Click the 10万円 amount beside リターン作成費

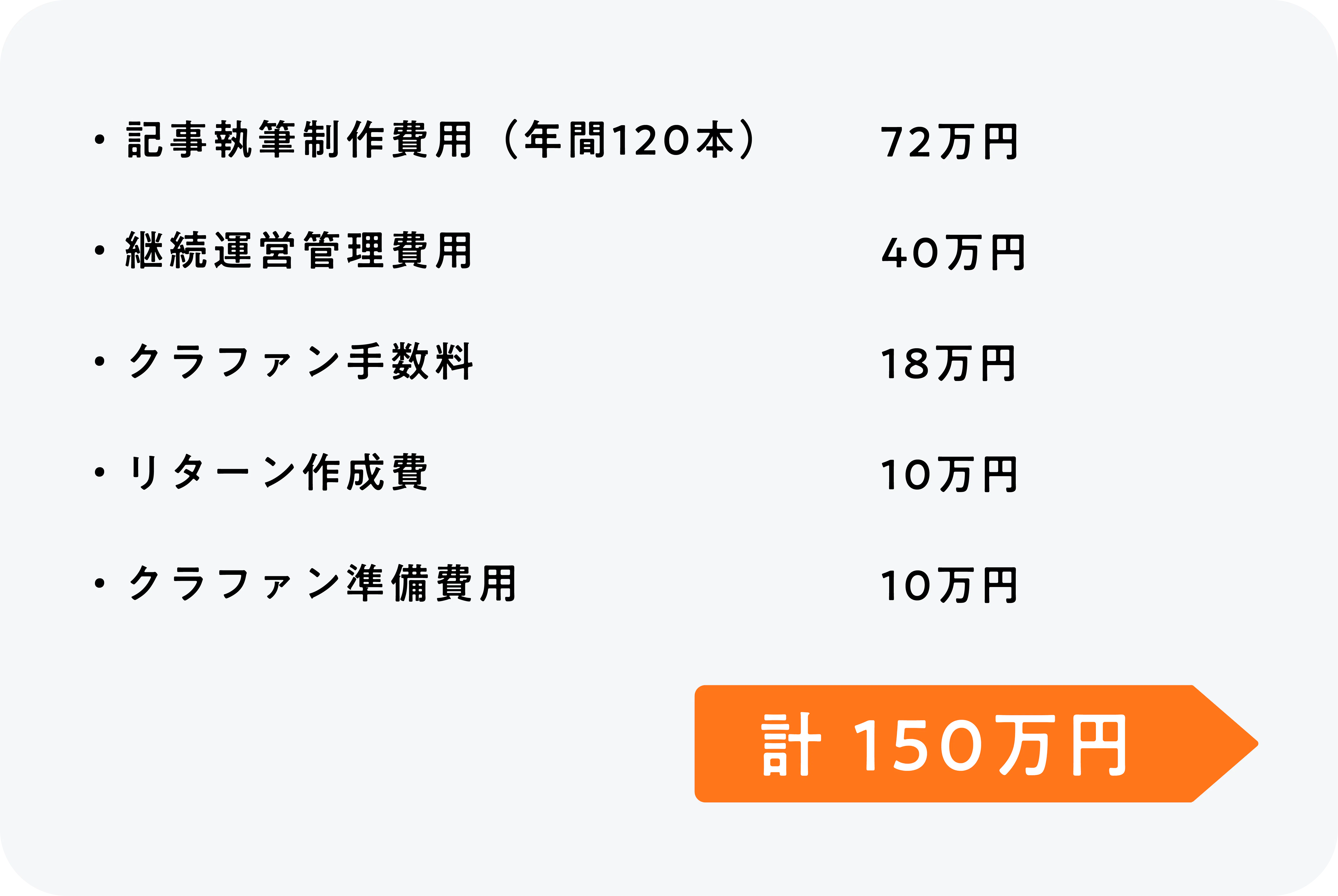[949, 474]
